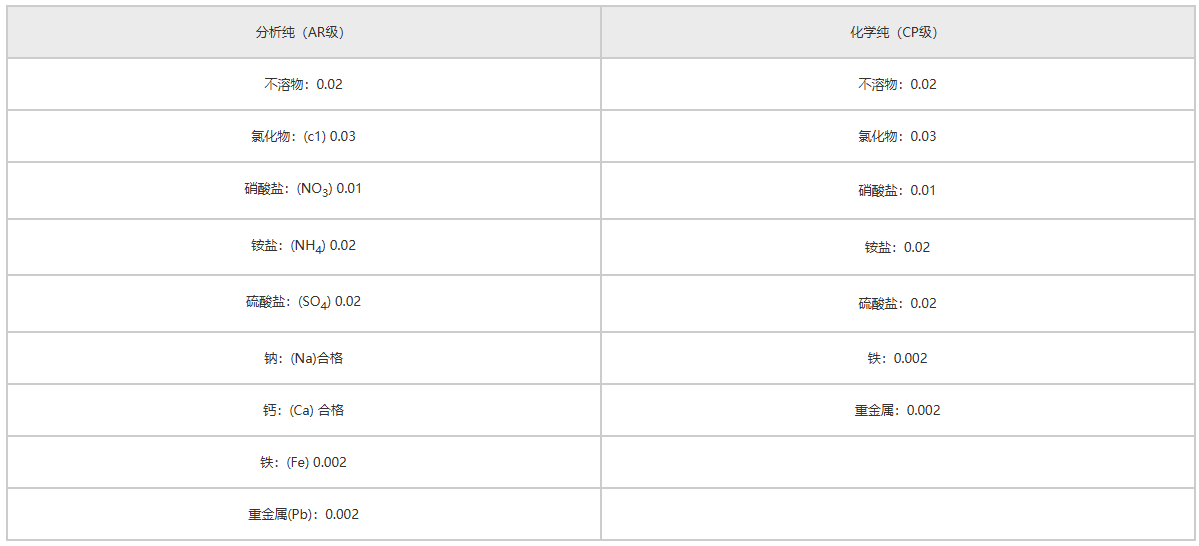Select the cell 硫酸盐：(SO4) 0.02
Image resolution: width=1199 pixels, height=546 pixels.
point(304,304)
